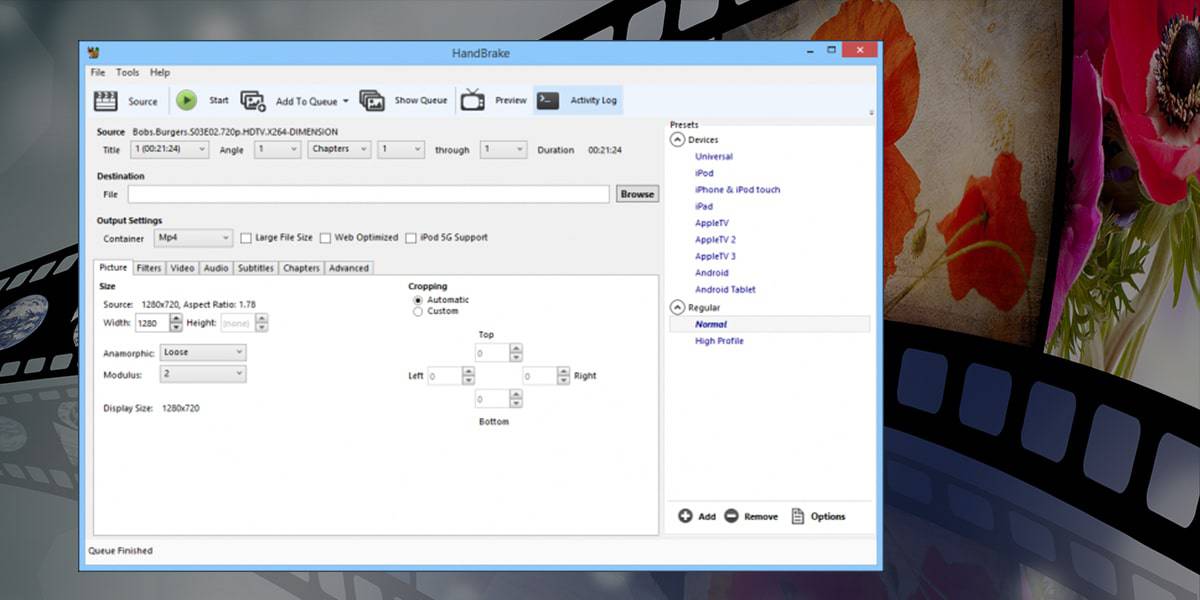Viewport: 1200px width, 600px height.
Task: Collapse the Regular preset group
Action: tap(678, 307)
